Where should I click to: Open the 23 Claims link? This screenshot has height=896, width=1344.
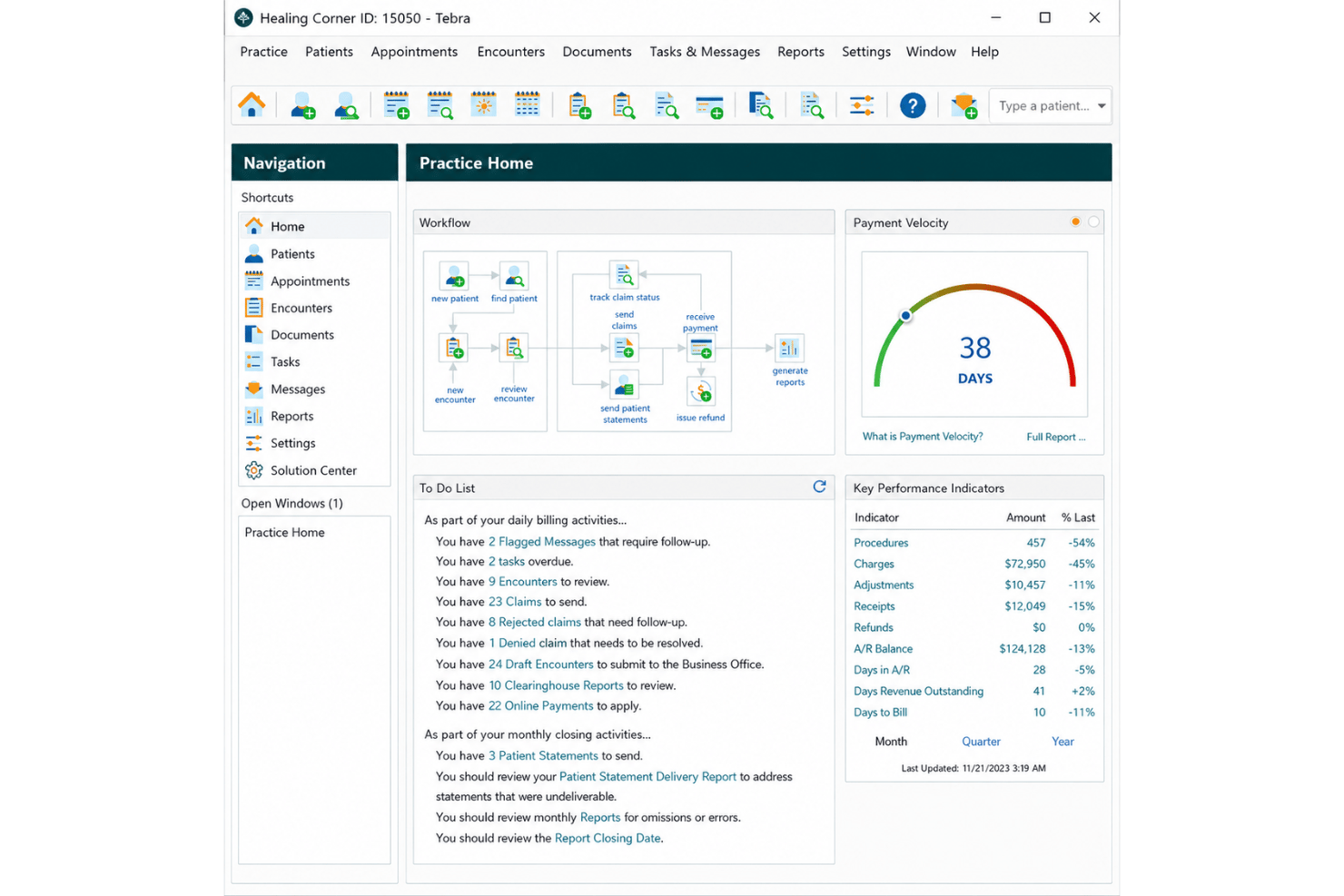(x=515, y=602)
